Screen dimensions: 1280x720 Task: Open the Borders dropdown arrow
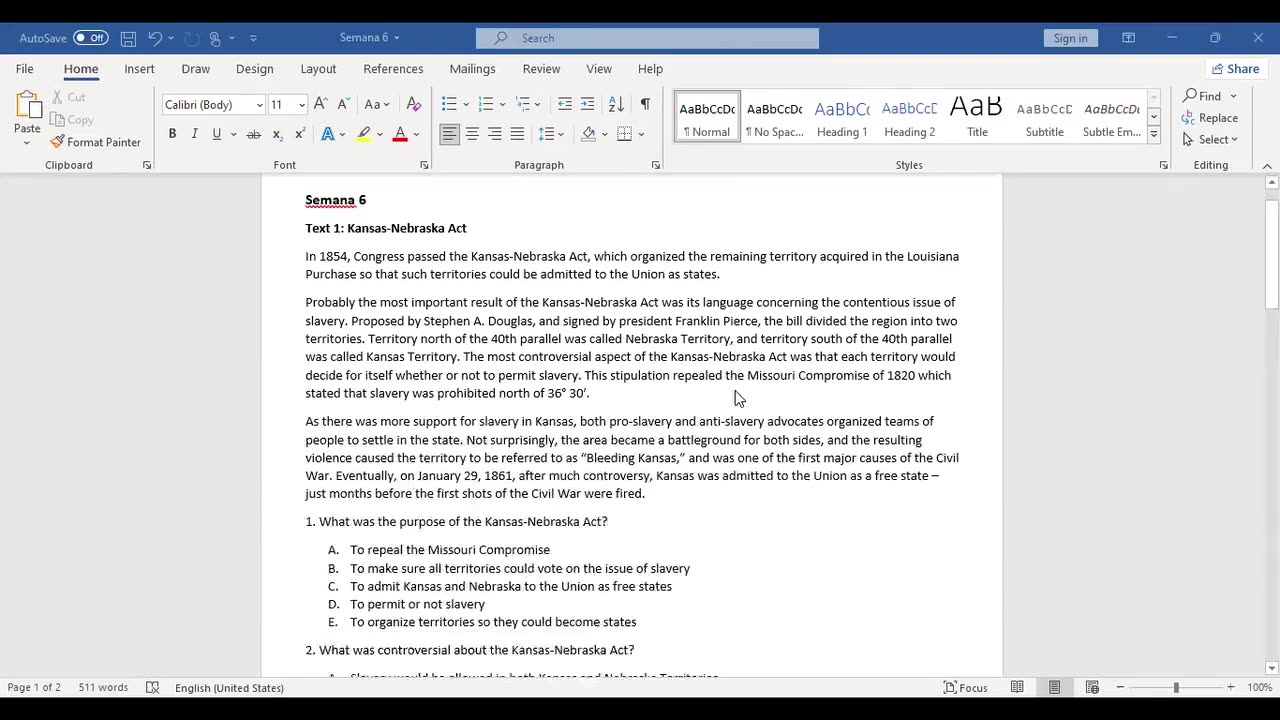(x=641, y=134)
